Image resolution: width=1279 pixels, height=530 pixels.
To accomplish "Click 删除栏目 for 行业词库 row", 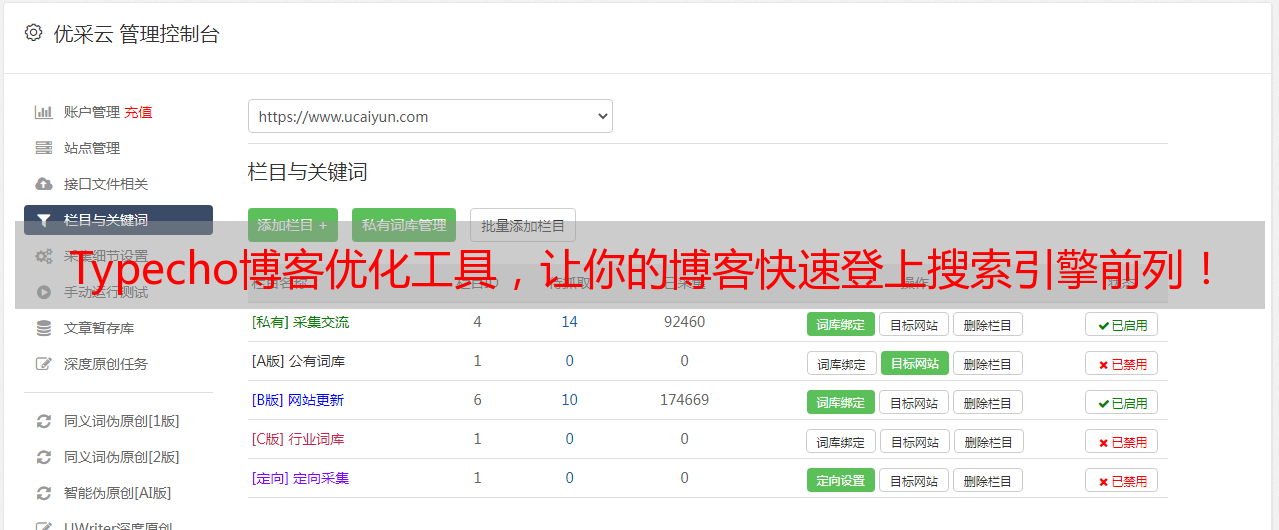I will 989,441.
